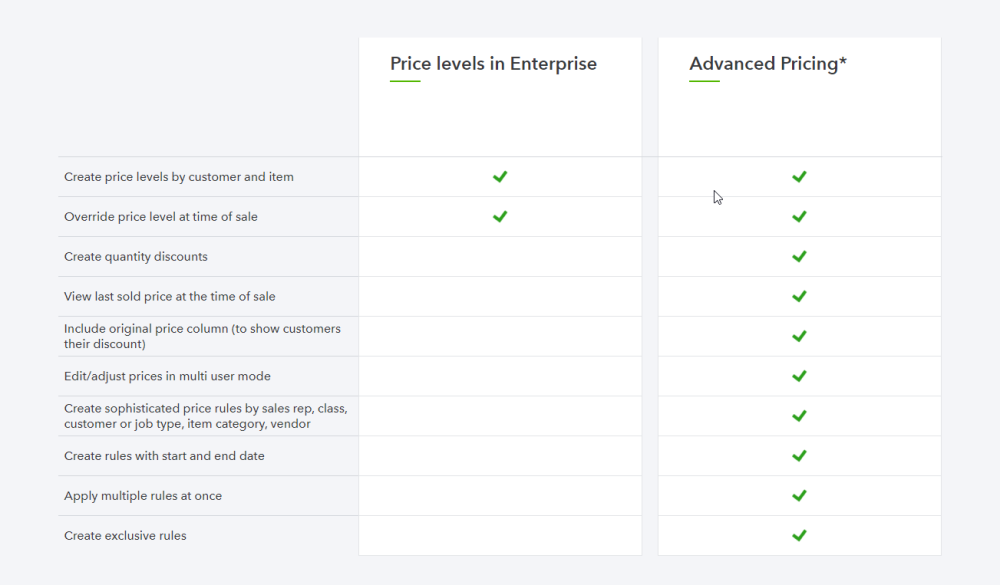Click Enterprise checkmark for create price levels
Screen dimensions: 1000x586
[500, 177]
